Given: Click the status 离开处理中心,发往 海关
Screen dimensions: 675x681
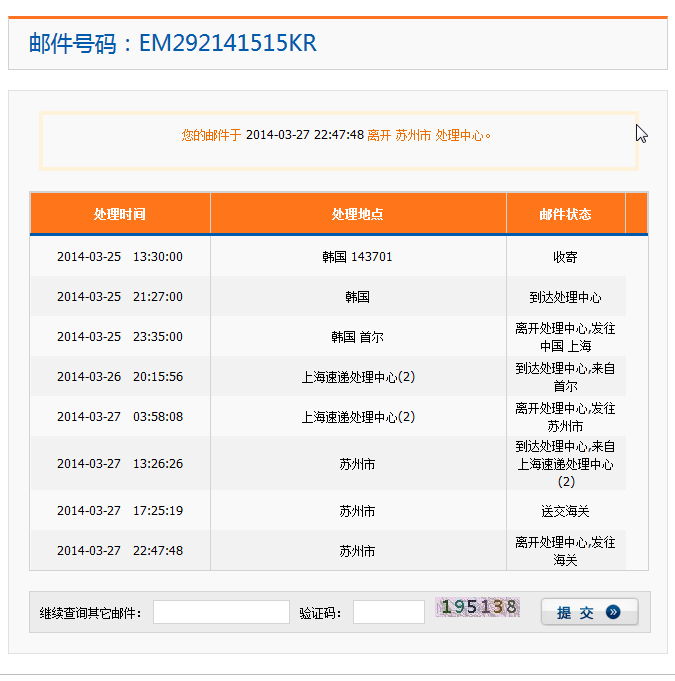Looking at the screenshot, I should click(x=566, y=551).
